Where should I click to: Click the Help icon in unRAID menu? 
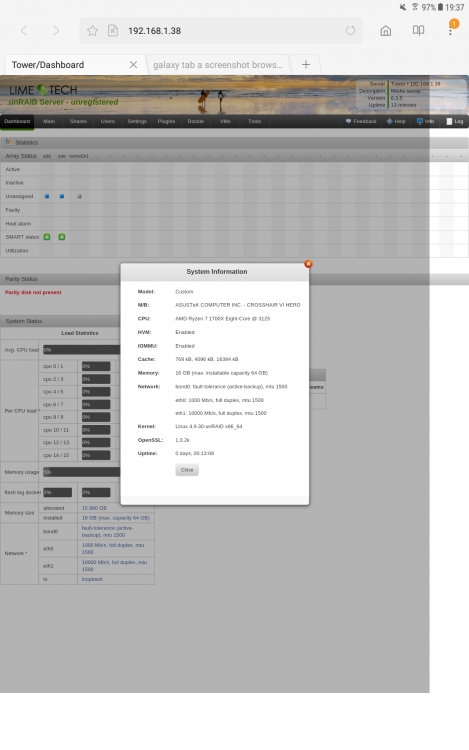[x=389, y=121]
